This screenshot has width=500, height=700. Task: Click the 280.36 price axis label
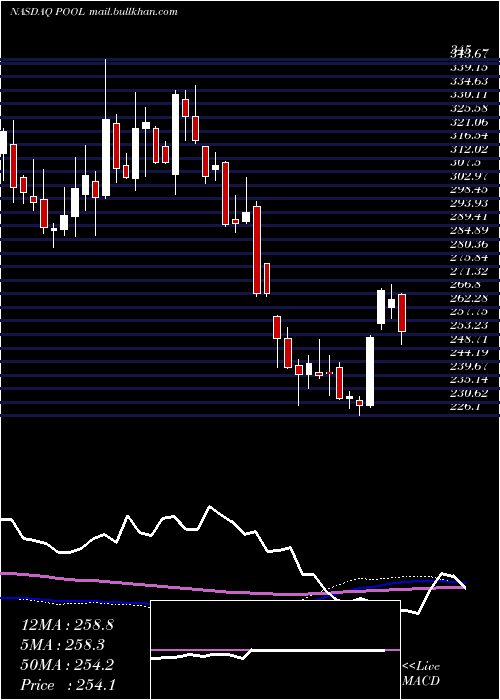[x=469, y=243]
